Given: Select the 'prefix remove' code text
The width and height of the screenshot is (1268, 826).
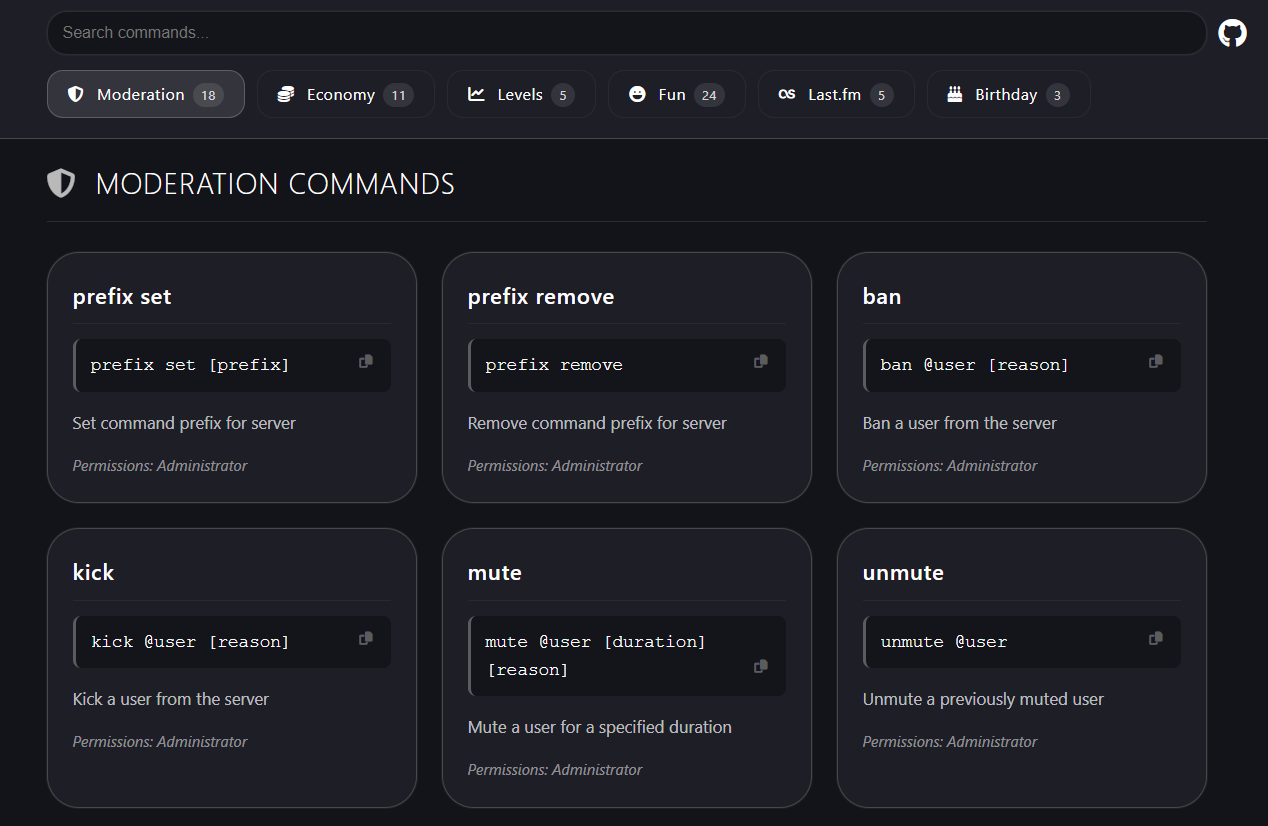Looking at the screenshot, I should (x=554, y=365).
